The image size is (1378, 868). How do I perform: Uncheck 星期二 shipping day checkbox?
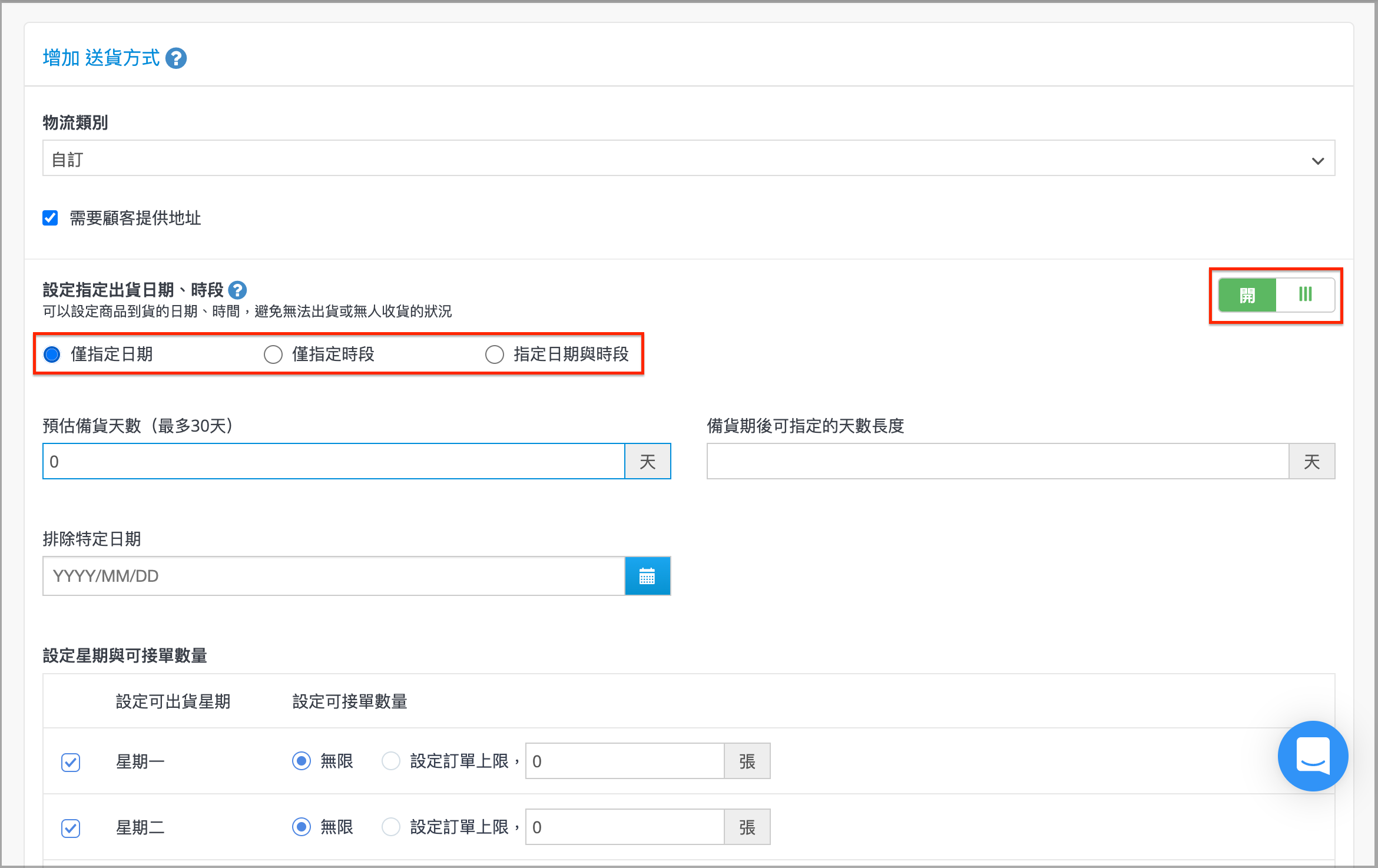(x=71, y=828)
